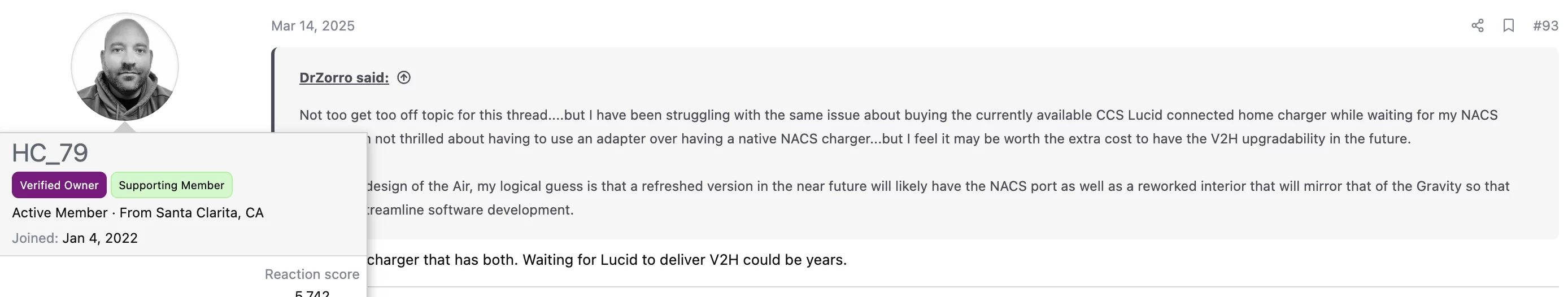Click the share icon for post #93

click(x=1477, y=25)
